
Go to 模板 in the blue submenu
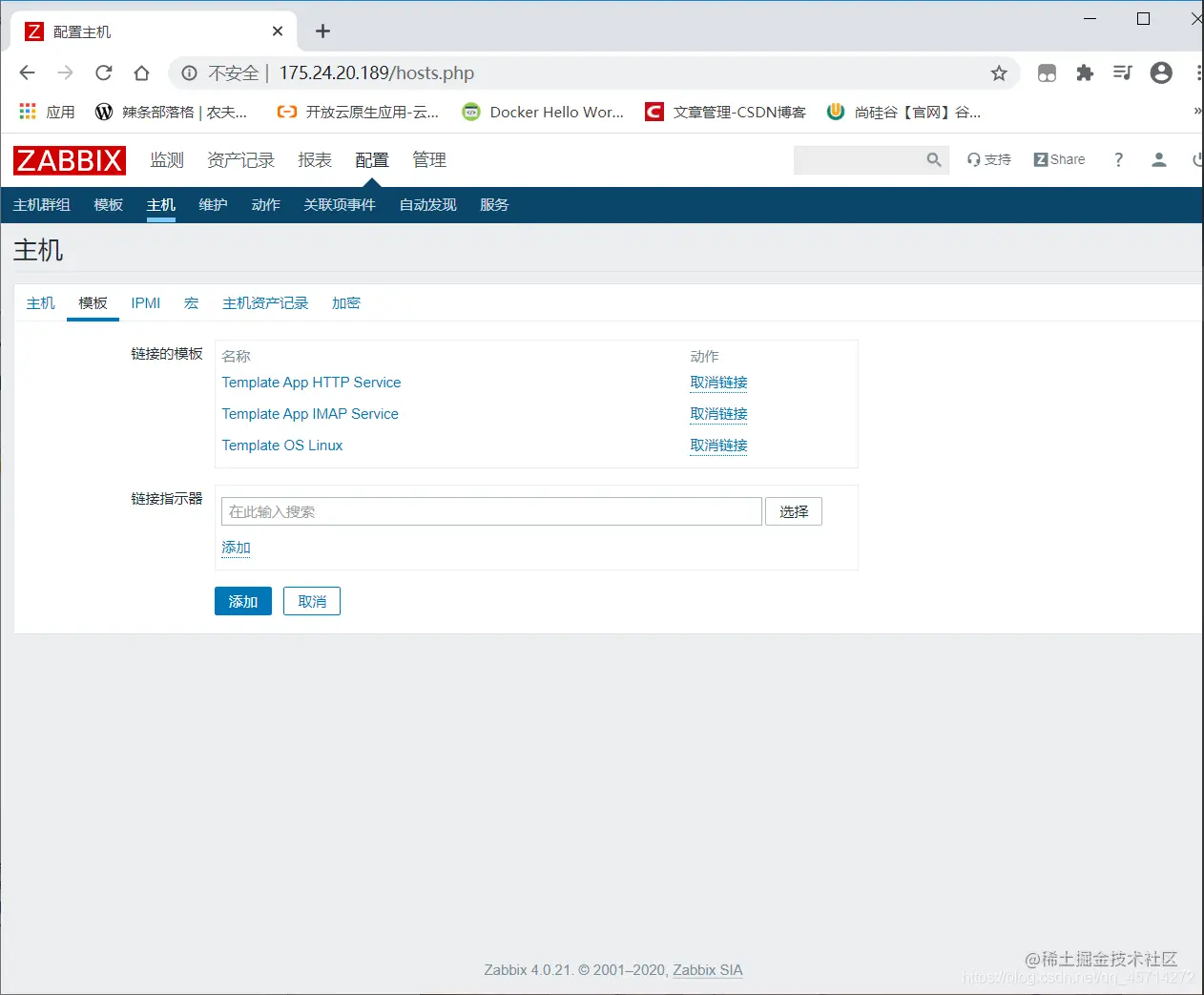pyautogui.click(x=109, y=205)
